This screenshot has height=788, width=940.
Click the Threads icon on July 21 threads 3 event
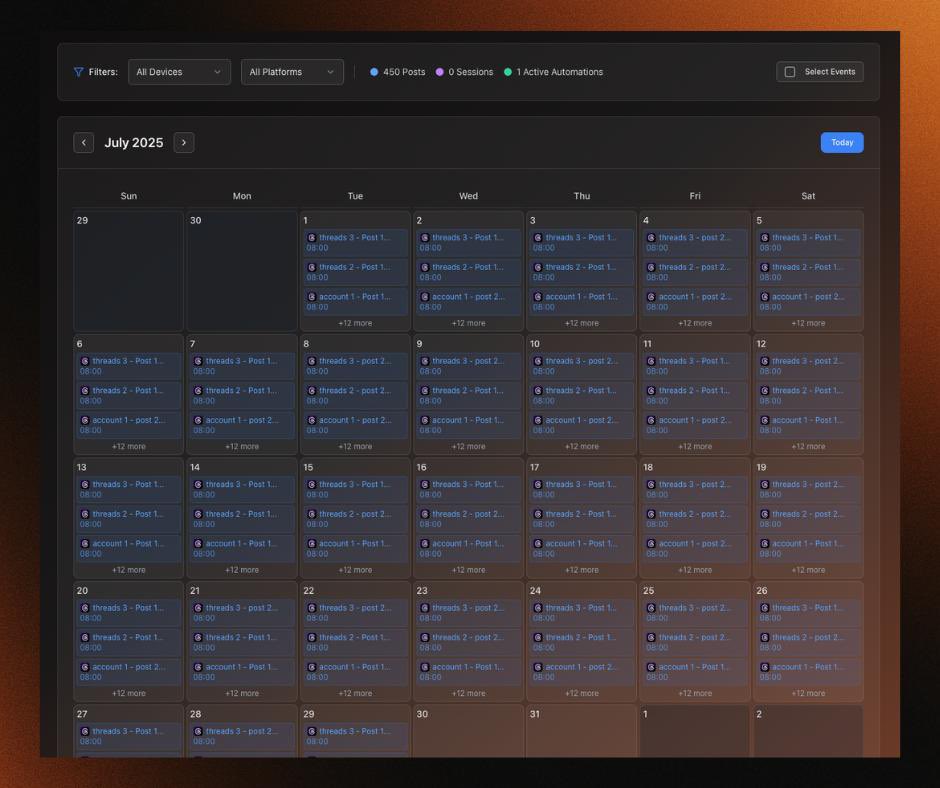(198, 608)
